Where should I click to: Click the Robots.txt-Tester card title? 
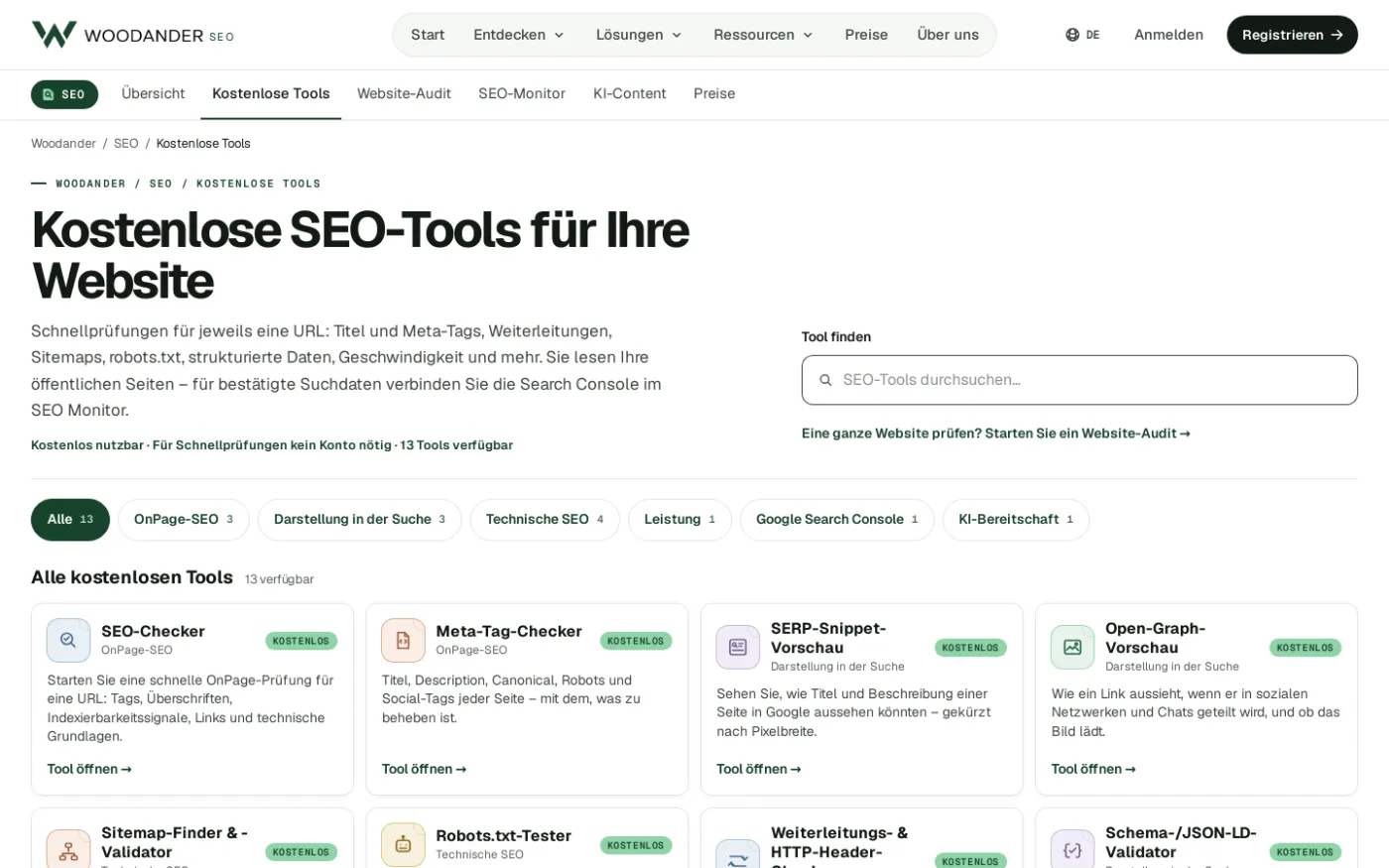[504, 836]
